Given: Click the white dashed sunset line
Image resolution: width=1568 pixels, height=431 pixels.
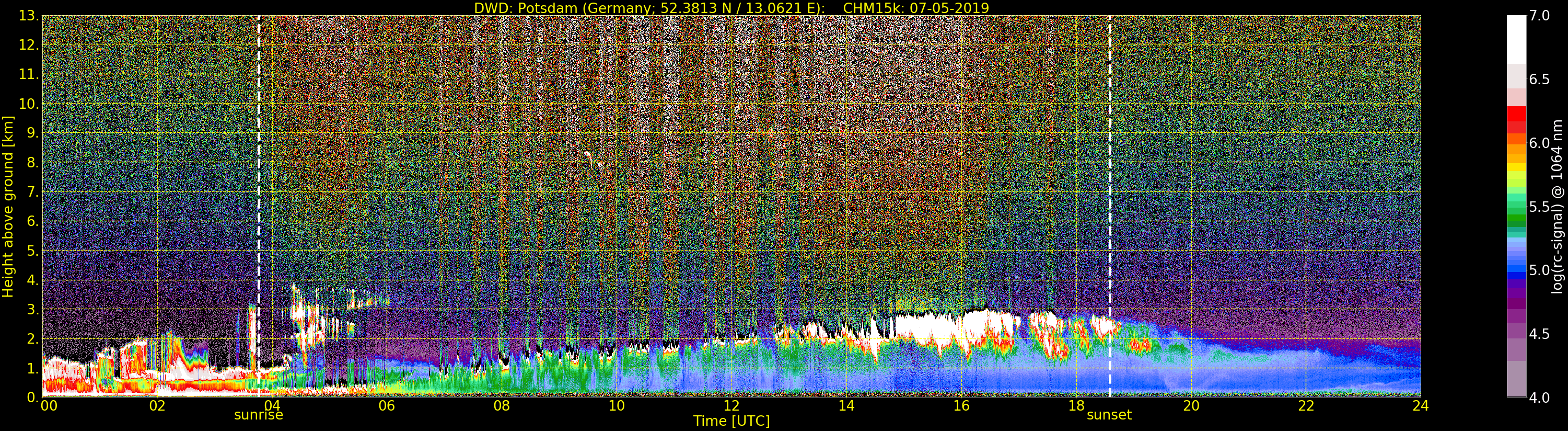Looking at the screenshot, I should tap(1110, 206).
